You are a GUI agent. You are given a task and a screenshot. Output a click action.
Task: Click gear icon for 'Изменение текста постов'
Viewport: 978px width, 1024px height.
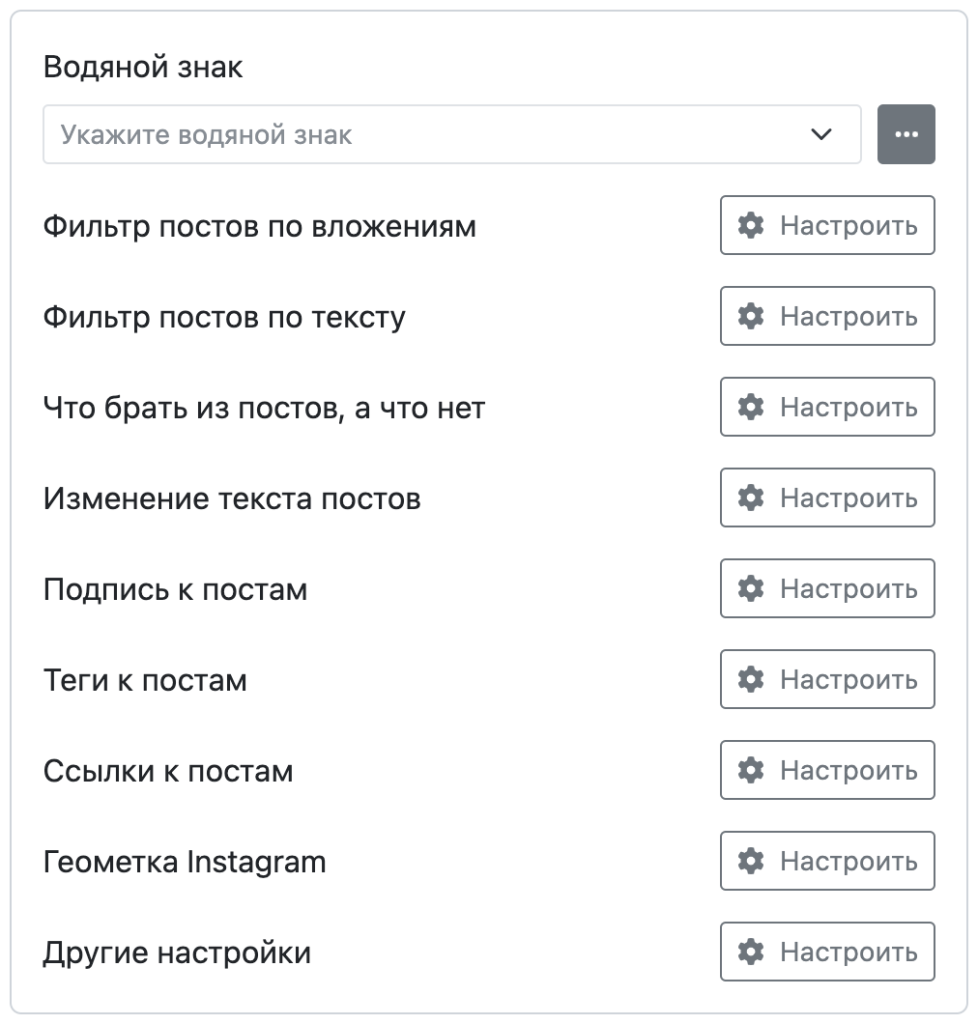click(x=749, y=498)
